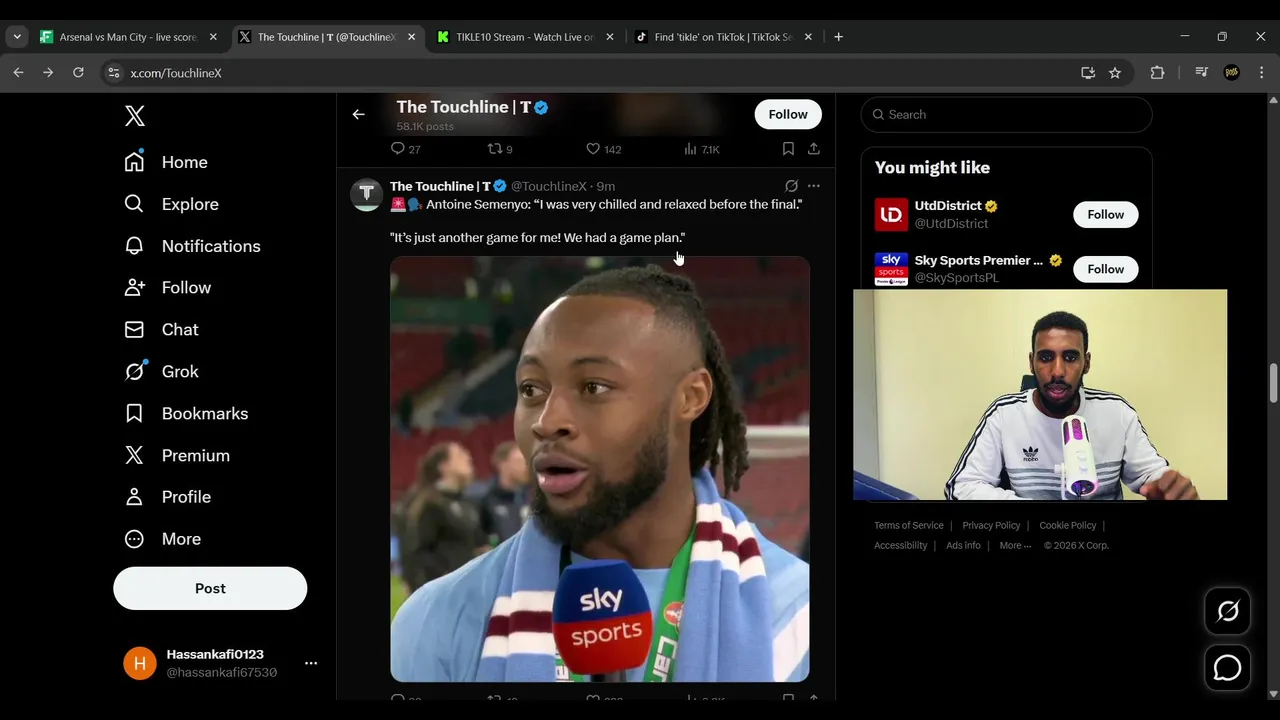Viewport: 1280px width, 720px height.
Task: Open the 9m timestamp link
Action: (x=605, y=186)
